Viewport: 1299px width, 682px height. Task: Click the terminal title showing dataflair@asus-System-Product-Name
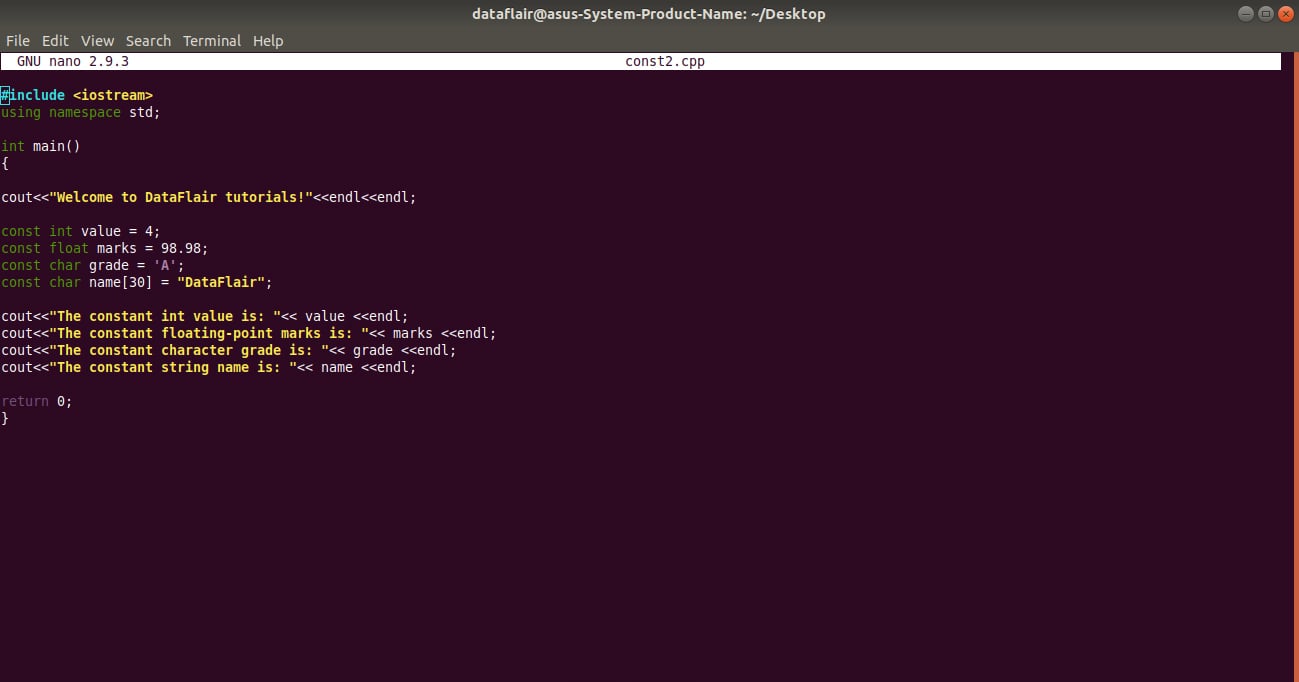pyautogui.click(x=649, y=13)
